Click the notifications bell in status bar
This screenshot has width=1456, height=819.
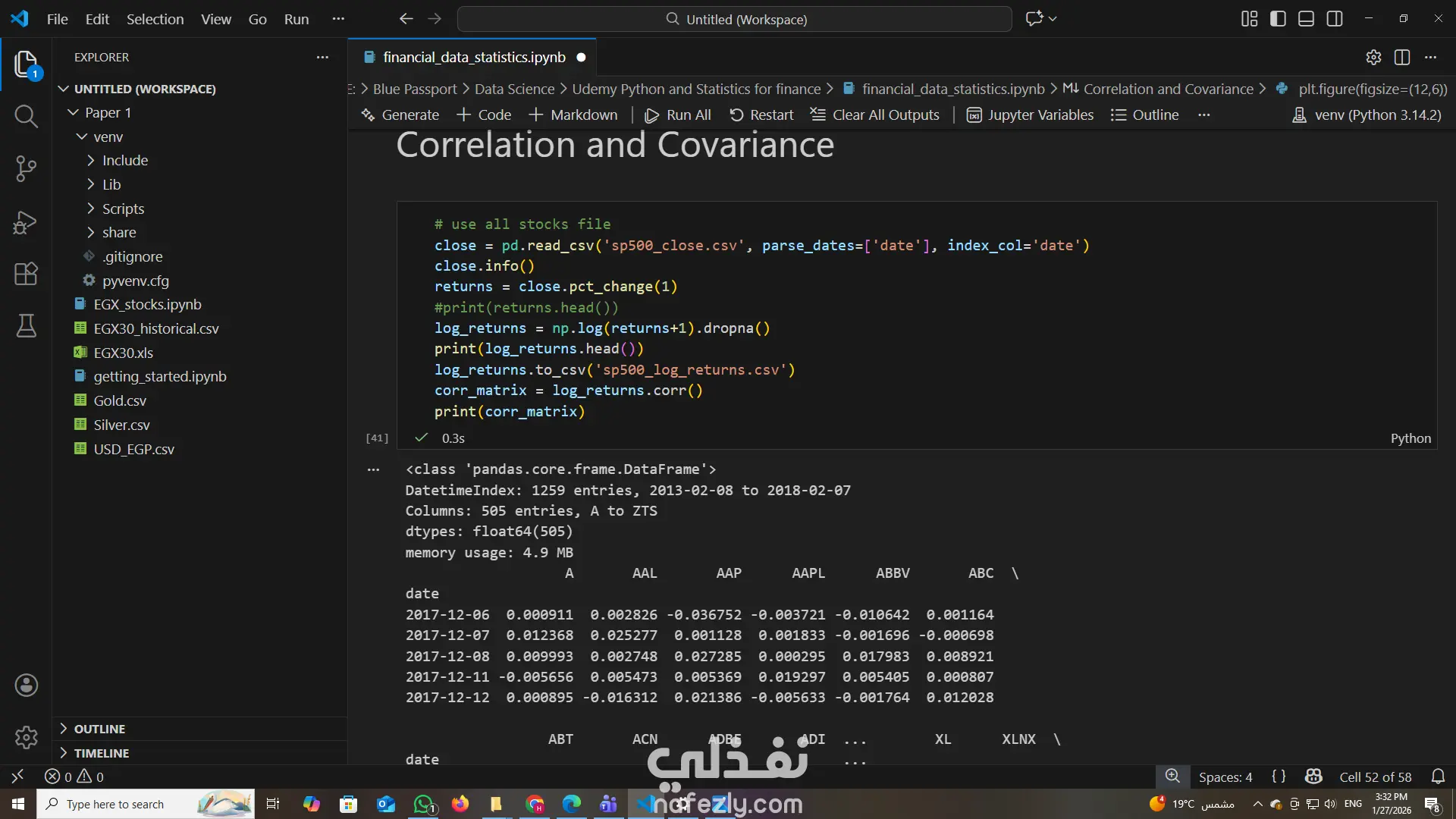click(1438, 777)
